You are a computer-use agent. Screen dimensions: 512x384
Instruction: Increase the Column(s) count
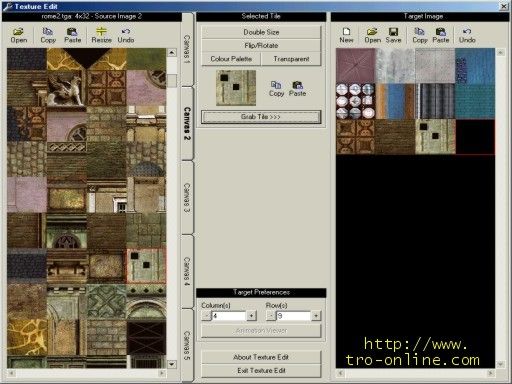[x=251, y=315]
